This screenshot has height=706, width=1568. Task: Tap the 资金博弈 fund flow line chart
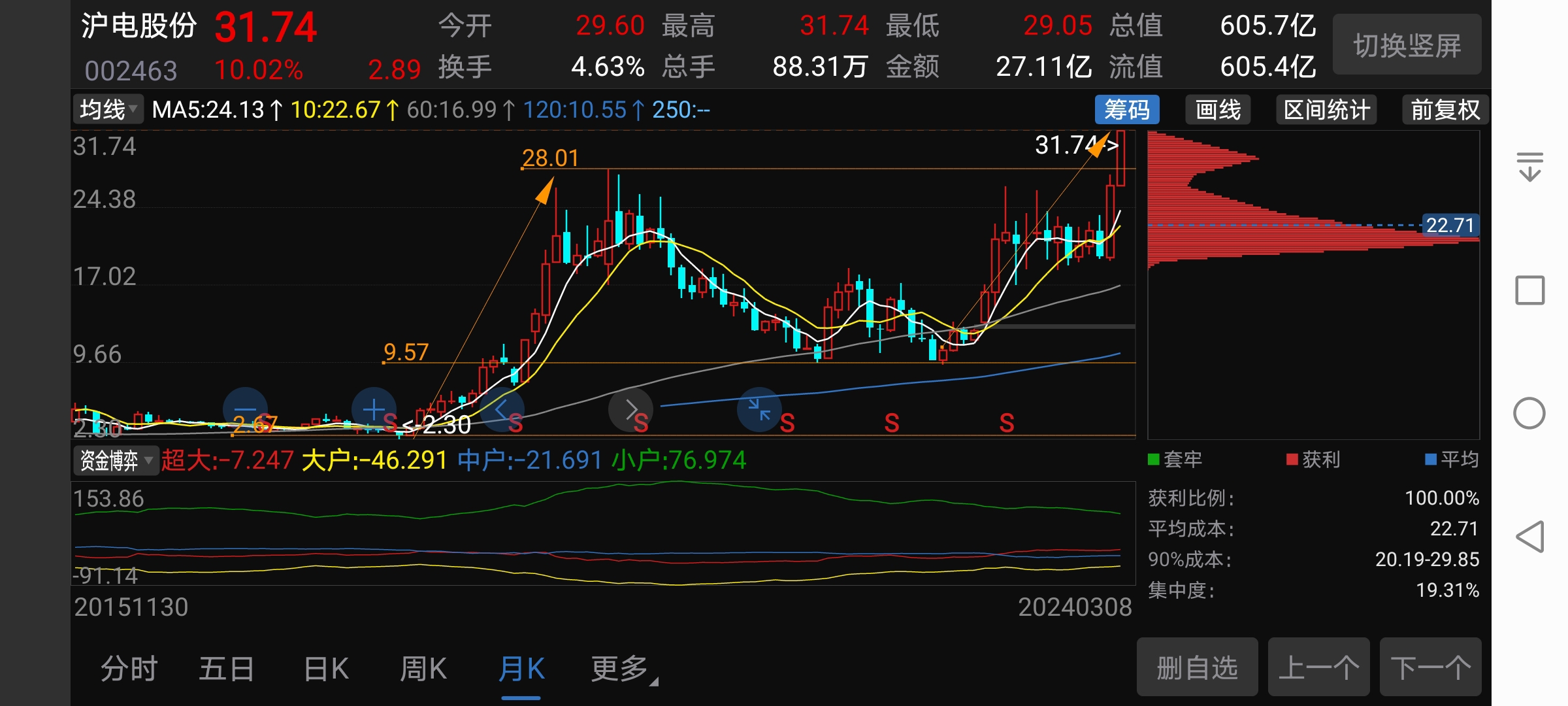point(603,533)
